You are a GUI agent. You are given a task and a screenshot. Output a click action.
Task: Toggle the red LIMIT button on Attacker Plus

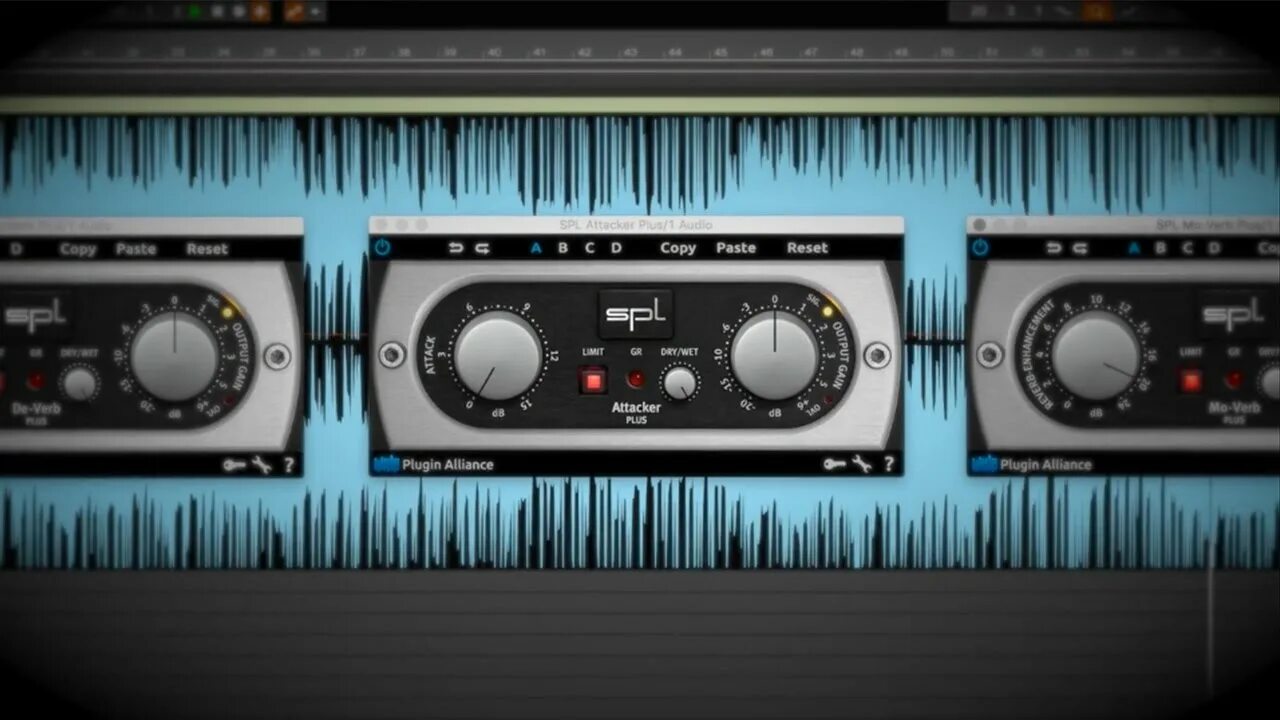[x=593, y=380]
